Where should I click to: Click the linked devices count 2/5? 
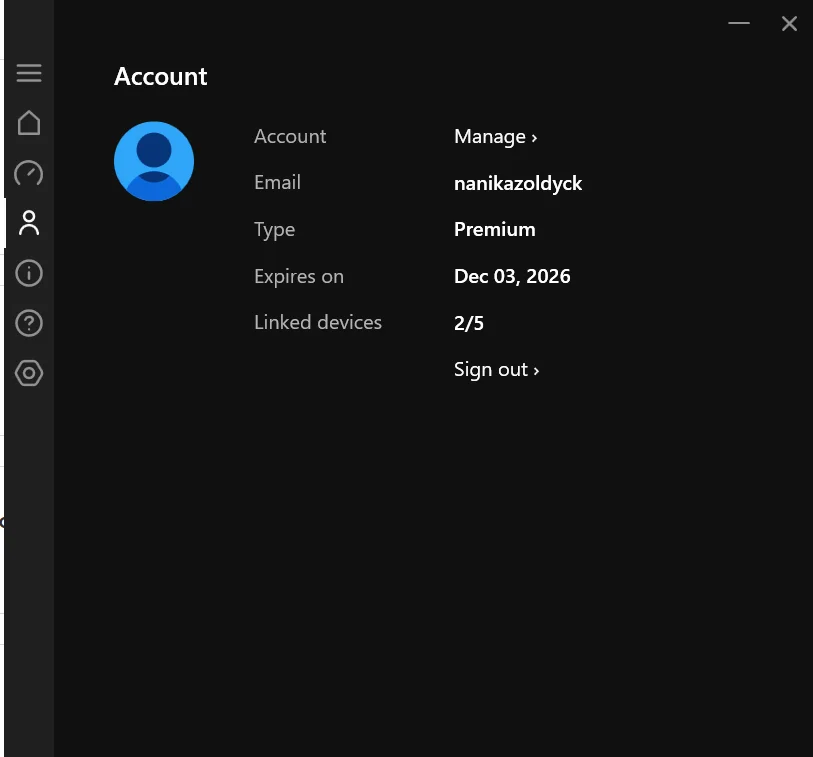(469, 323)
